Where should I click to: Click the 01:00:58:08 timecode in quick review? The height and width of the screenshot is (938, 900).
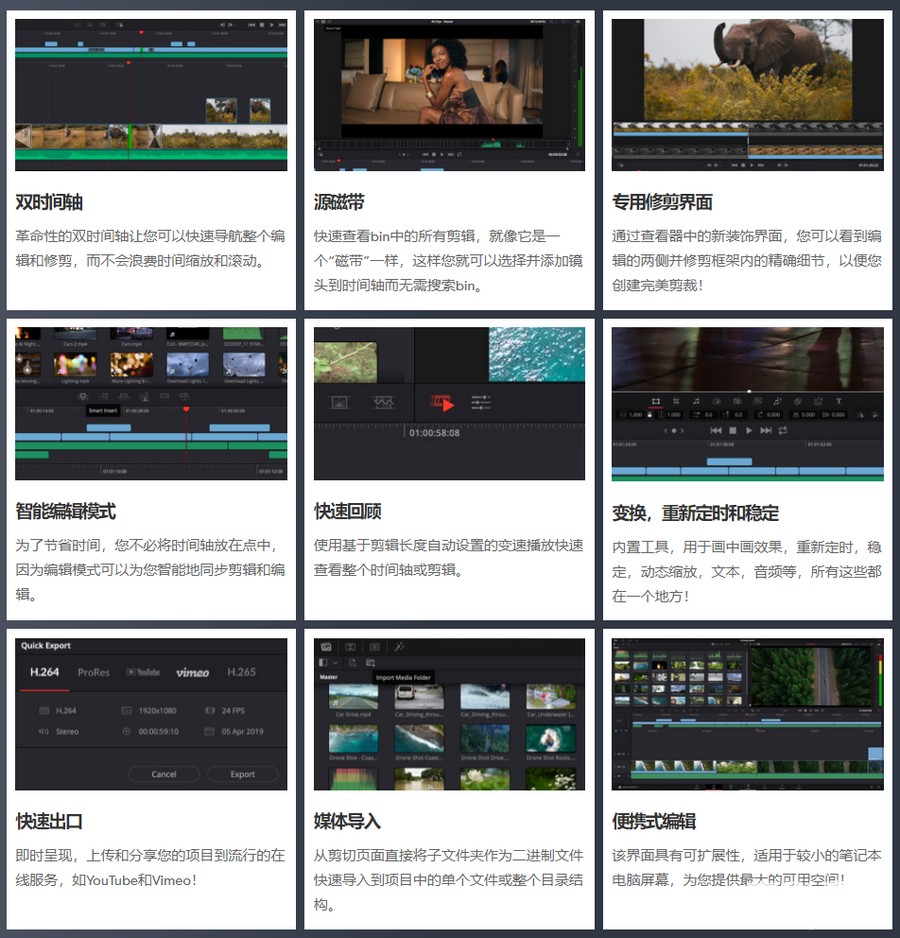coord(434,433)
